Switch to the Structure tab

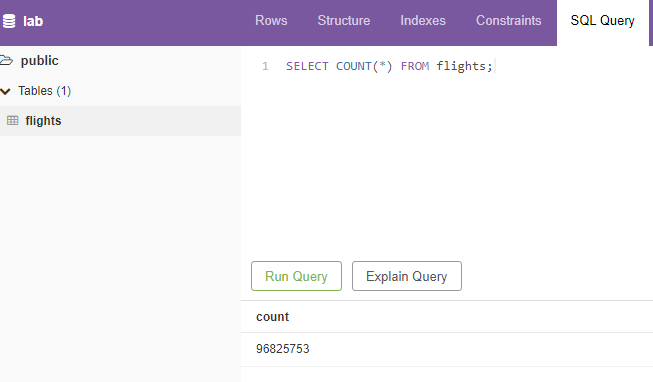344,20
